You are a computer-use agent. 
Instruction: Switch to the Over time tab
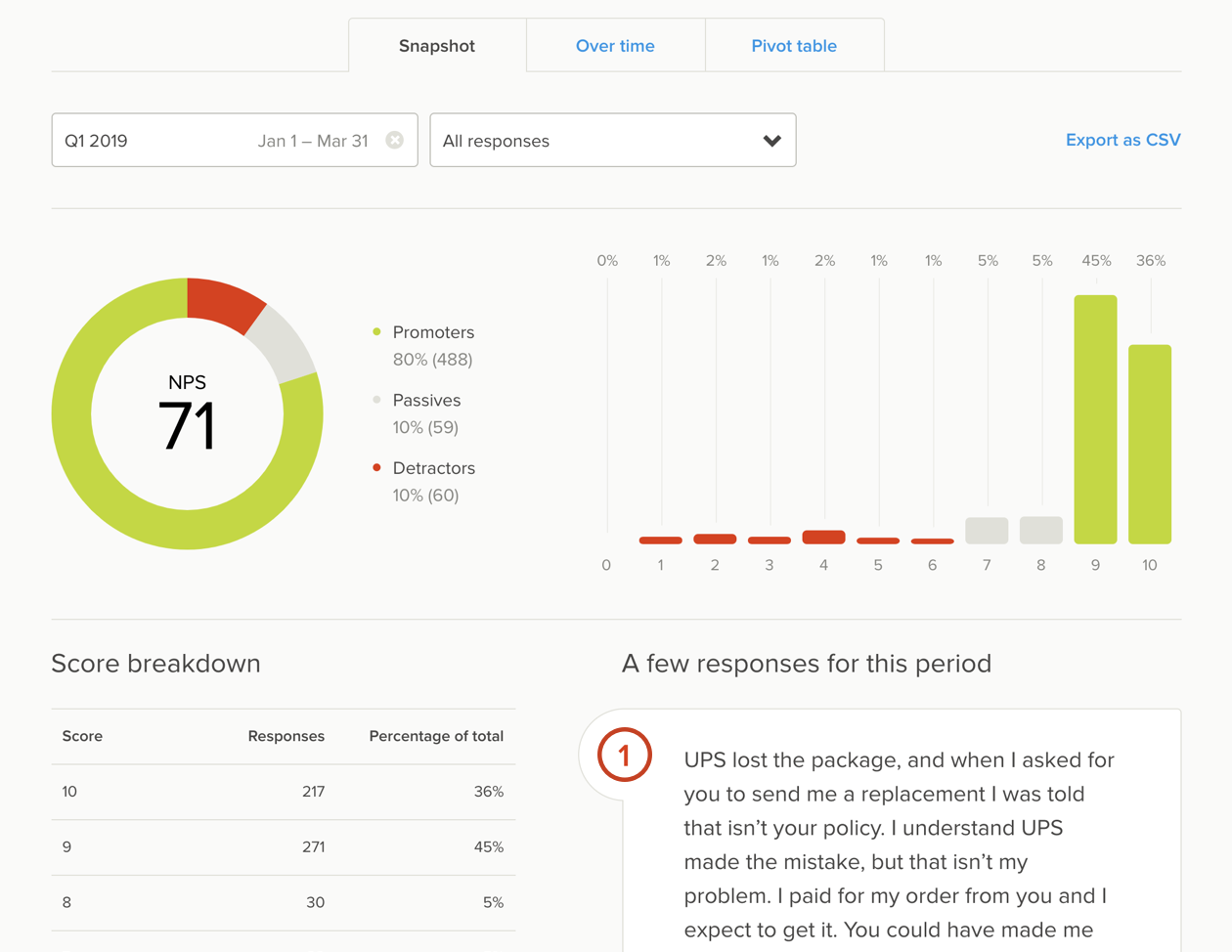click(615, 45)
